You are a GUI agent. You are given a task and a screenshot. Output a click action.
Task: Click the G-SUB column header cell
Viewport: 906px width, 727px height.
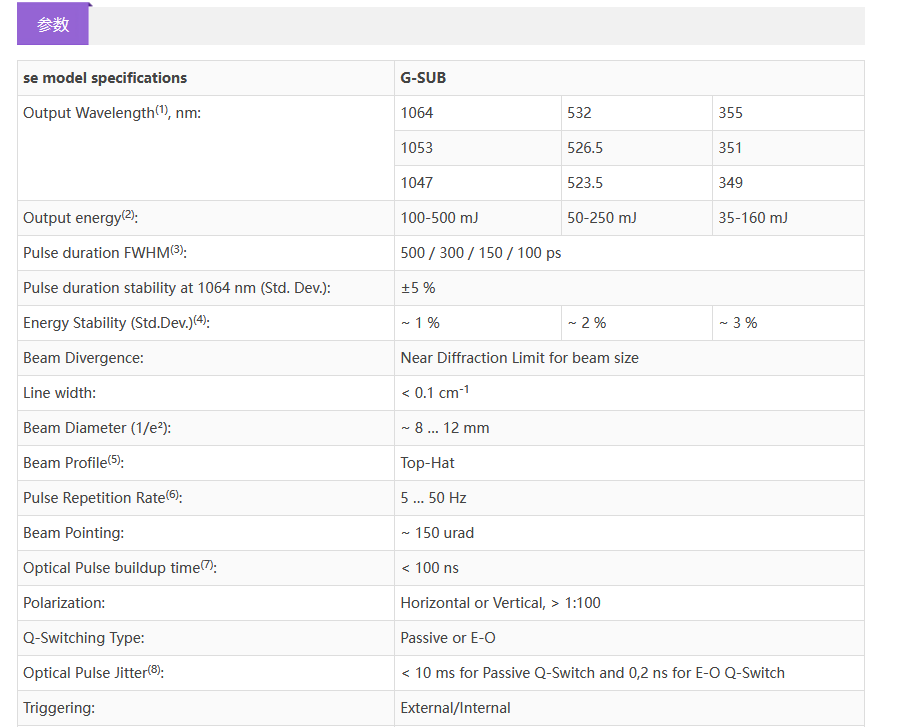tap(423, 78)
